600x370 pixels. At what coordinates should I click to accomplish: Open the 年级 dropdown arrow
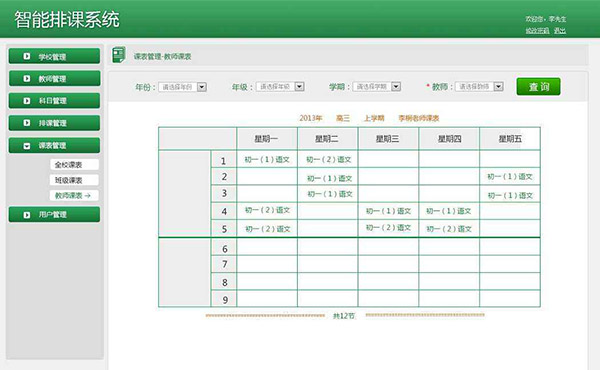coord(299,87)
